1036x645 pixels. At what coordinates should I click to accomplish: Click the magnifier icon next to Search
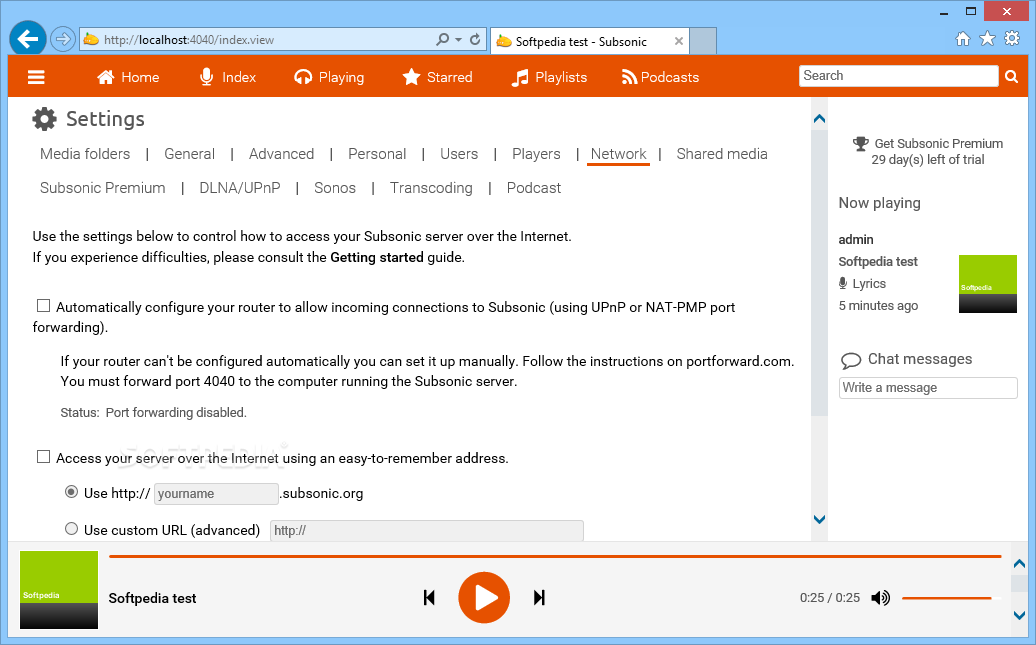click(1011, 77)
